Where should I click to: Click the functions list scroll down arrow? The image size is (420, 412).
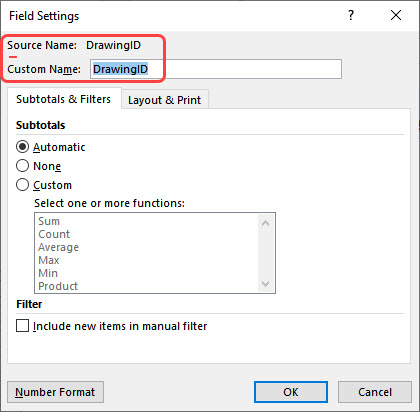pyautogui.click(x=265, y=284)
